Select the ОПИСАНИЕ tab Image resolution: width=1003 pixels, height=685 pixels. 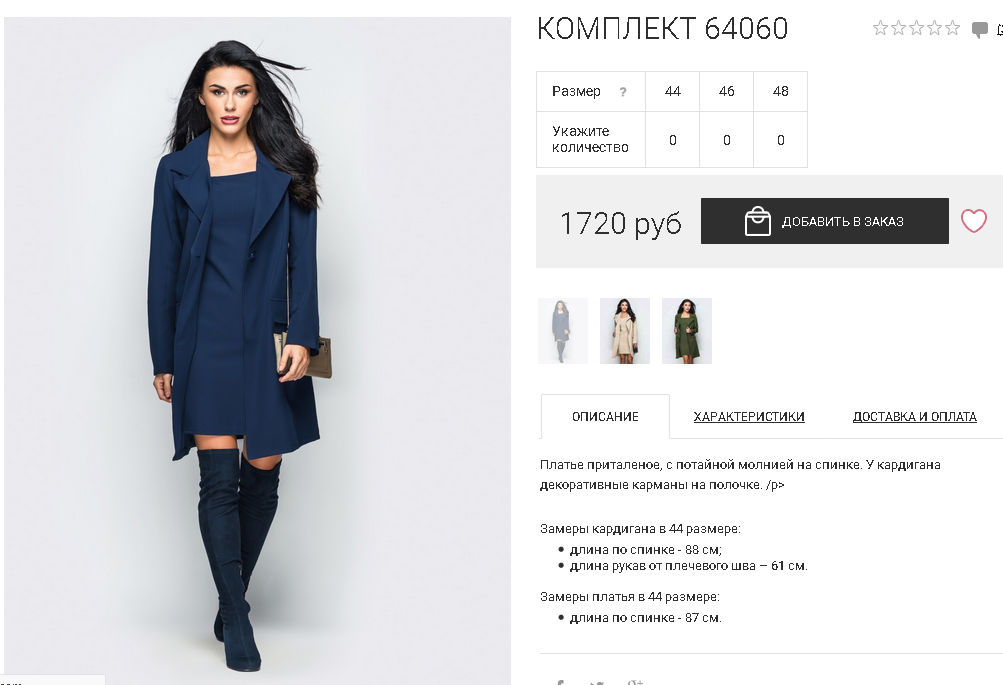[x=605, y=417]
